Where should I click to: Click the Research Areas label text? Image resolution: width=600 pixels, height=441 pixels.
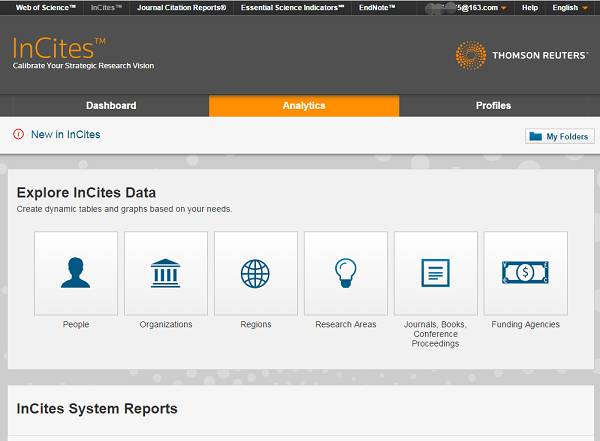[346, 324]
